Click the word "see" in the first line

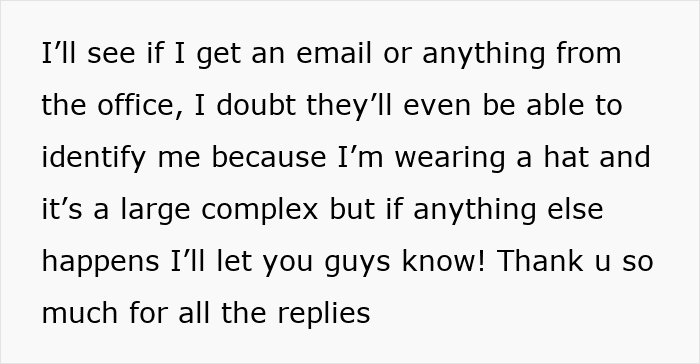pos(111,55)
